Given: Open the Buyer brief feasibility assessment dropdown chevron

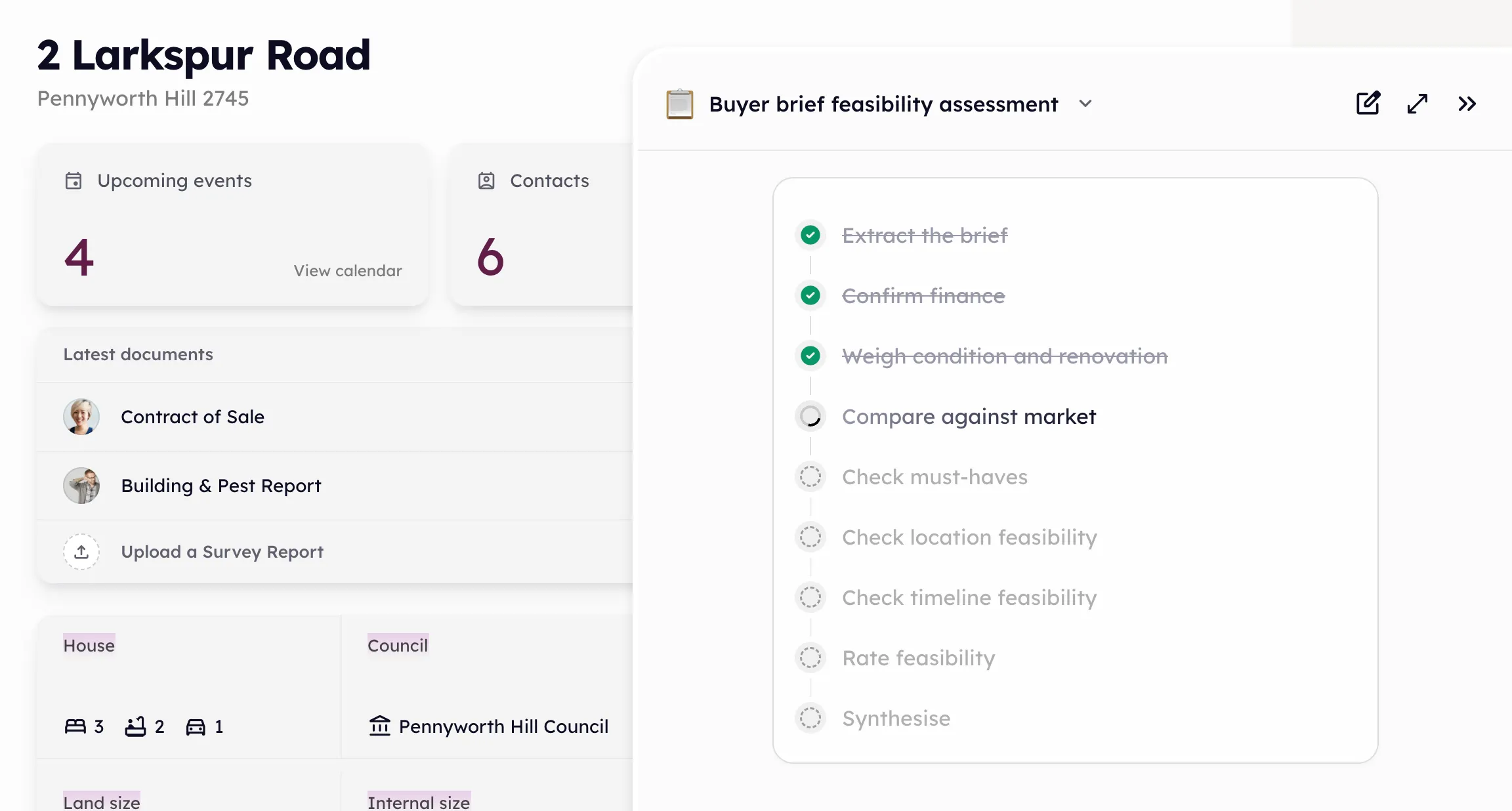Looking at the screenshot, I should 1085,104.
